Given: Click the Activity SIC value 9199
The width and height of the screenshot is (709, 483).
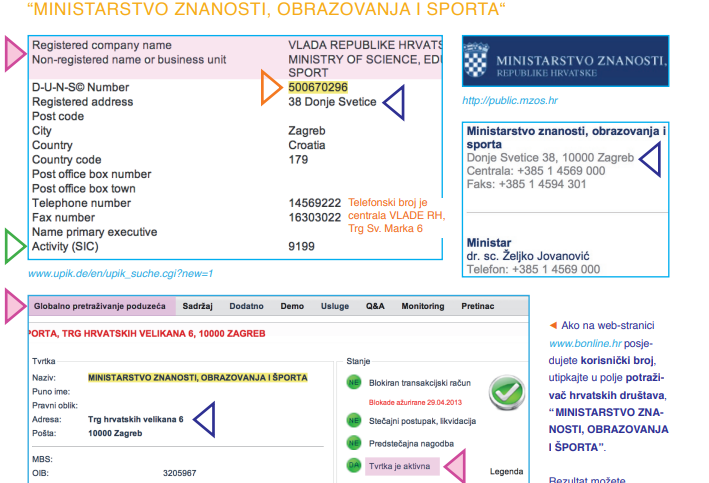Looking at the screenshot, I should tap(302, 246).
